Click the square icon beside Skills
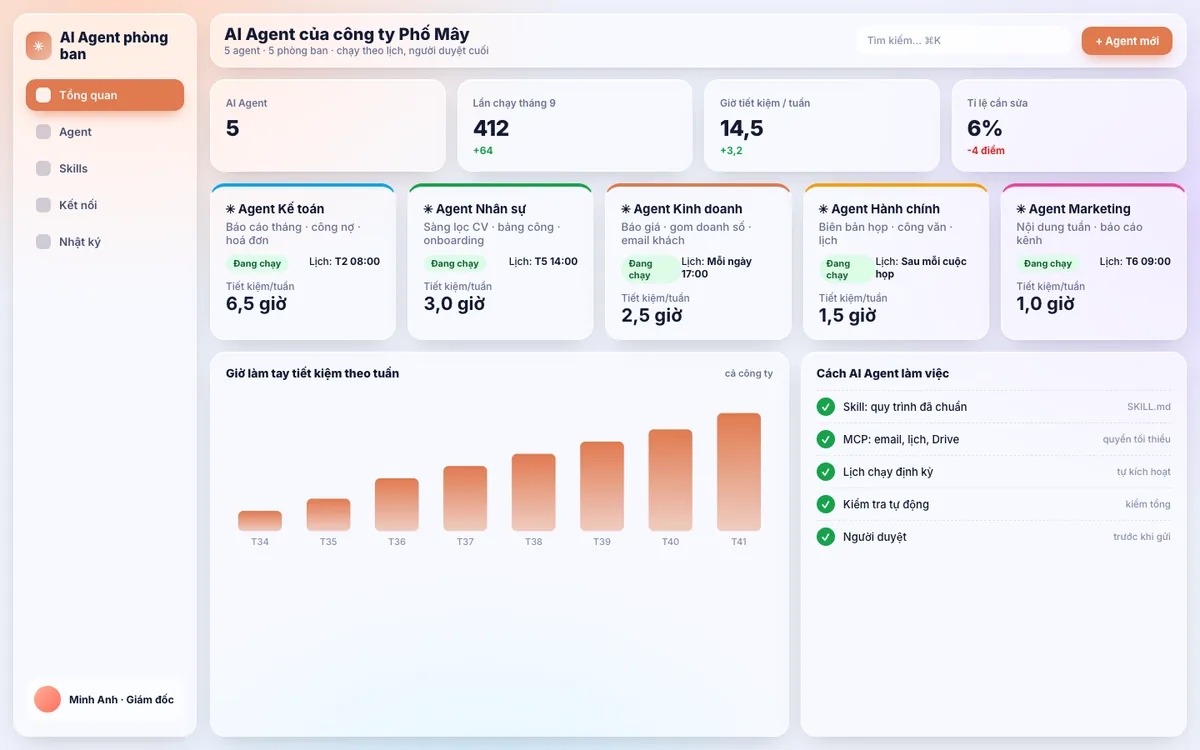 coord(43,168)
